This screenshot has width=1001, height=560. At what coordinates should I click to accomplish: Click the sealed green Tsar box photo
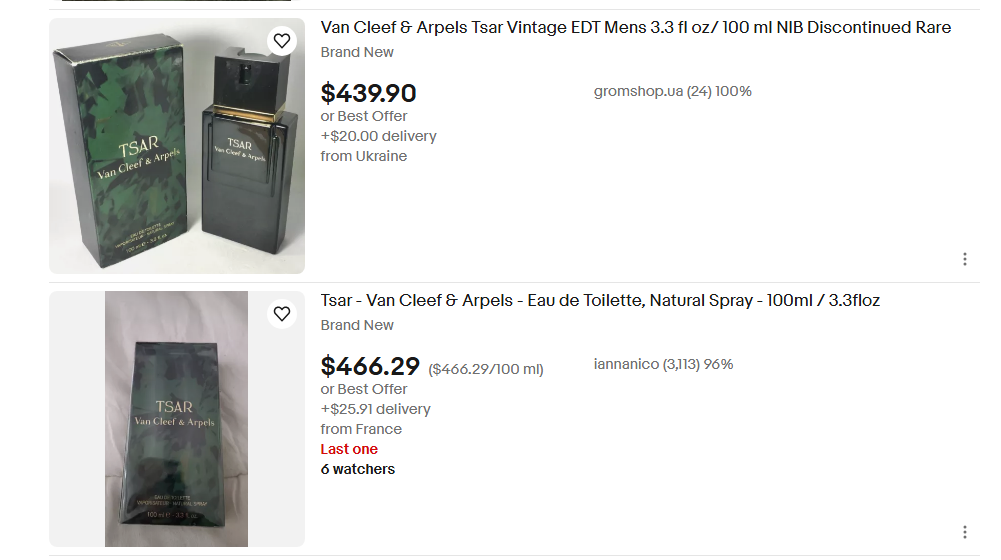coord(176,419)
